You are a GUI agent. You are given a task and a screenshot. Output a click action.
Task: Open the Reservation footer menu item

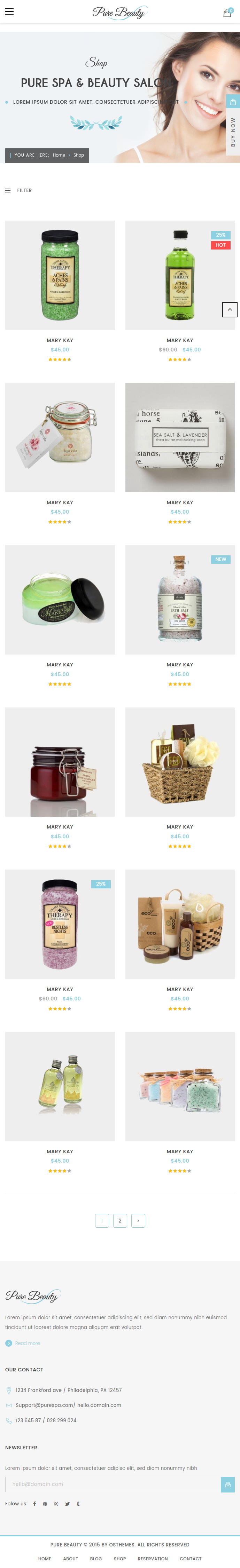[152, 1559]
